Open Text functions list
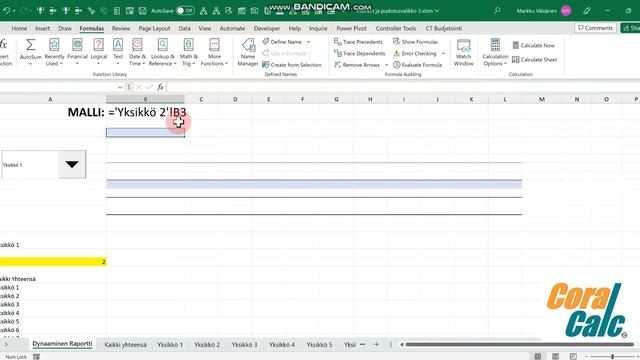This screenshot has width=640, height=360. 118,52
